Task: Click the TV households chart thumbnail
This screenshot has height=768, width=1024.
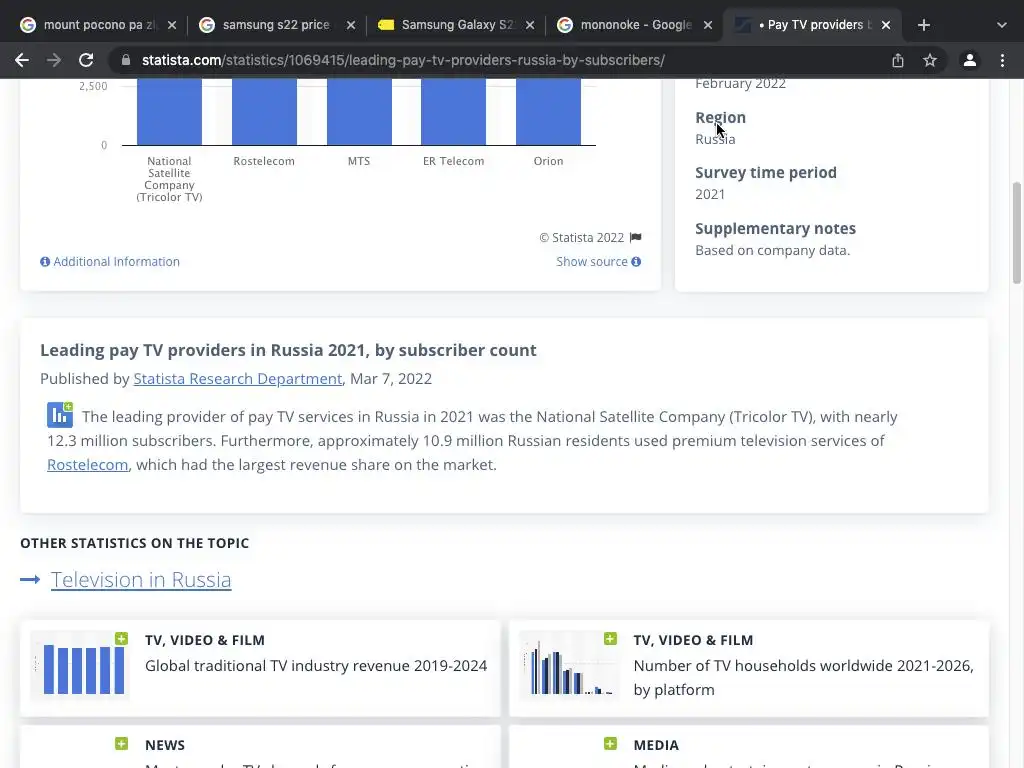Action: (569, 666)
